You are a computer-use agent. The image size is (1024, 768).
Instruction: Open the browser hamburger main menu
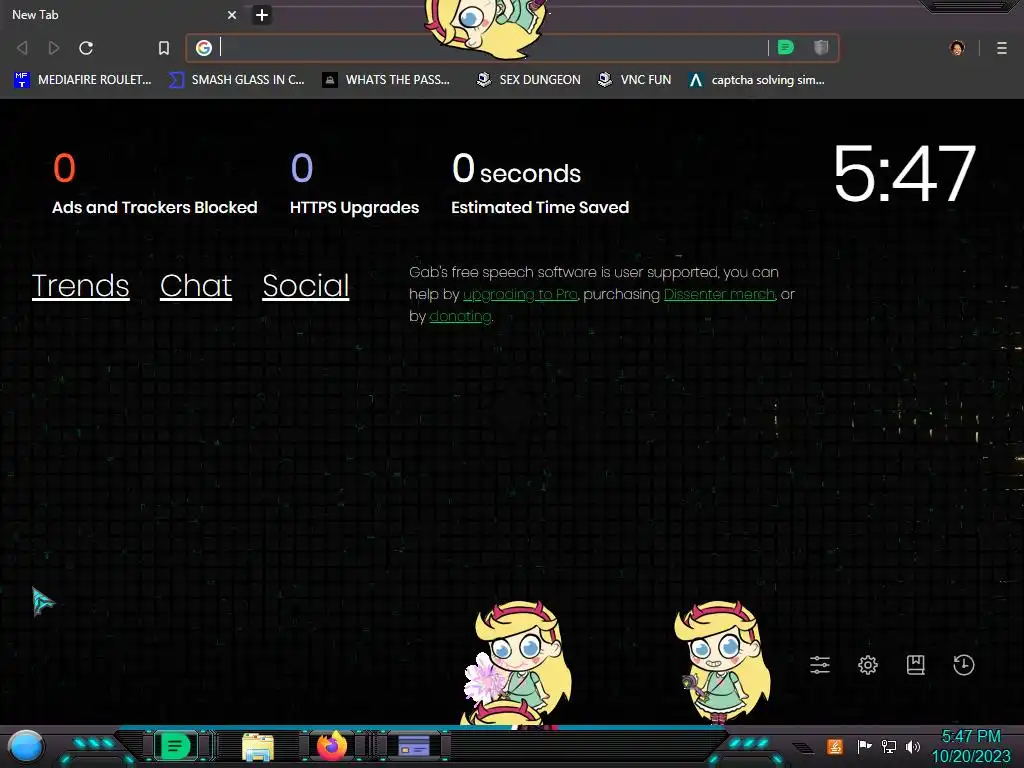click(1002, 48)
